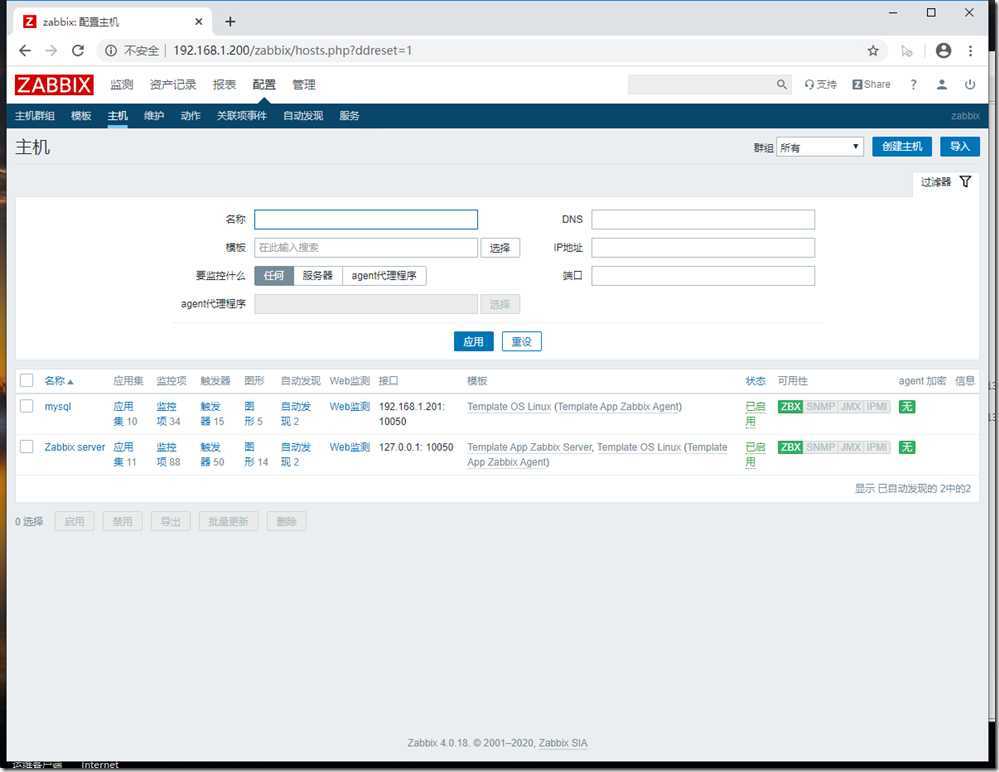Open Chrome's three-dot menu
This screenshot has width=999, height=772.
[971, 50]
